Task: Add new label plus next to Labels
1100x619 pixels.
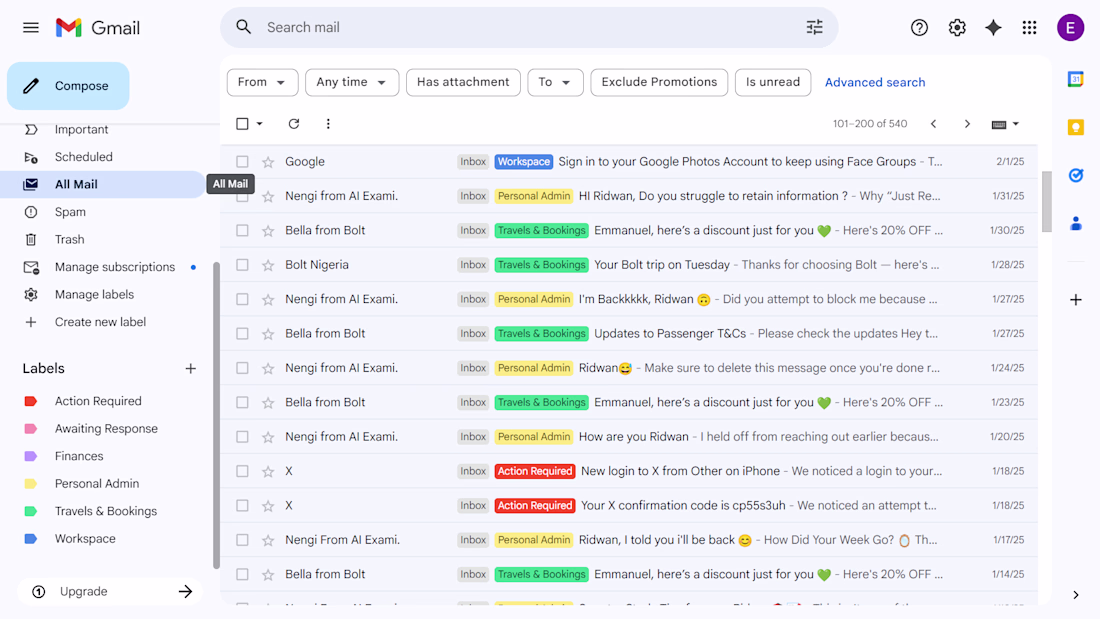Action: click(x=190, y=368)
